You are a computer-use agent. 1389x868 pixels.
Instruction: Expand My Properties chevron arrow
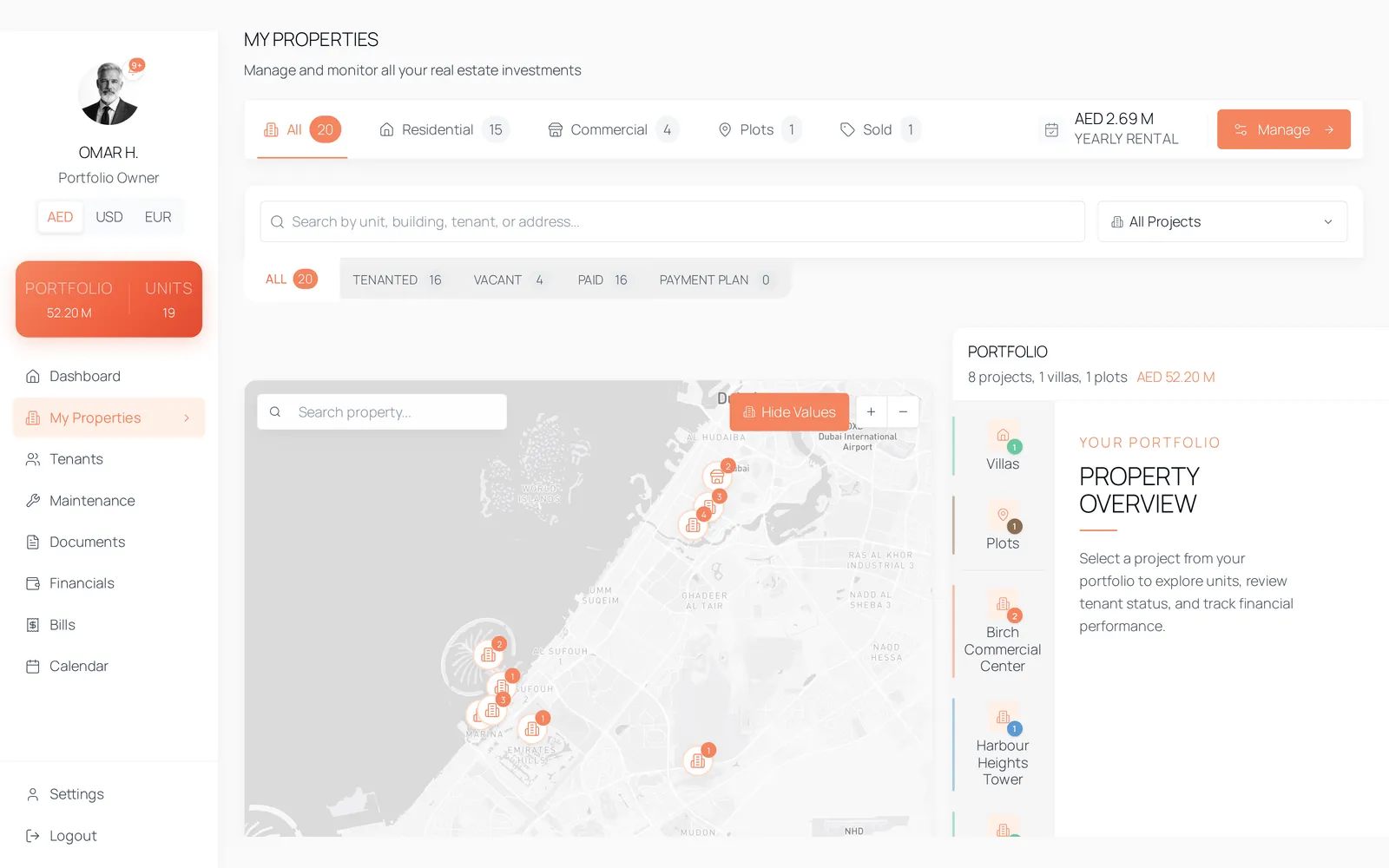pyautogui.click(x=187, y=418)
